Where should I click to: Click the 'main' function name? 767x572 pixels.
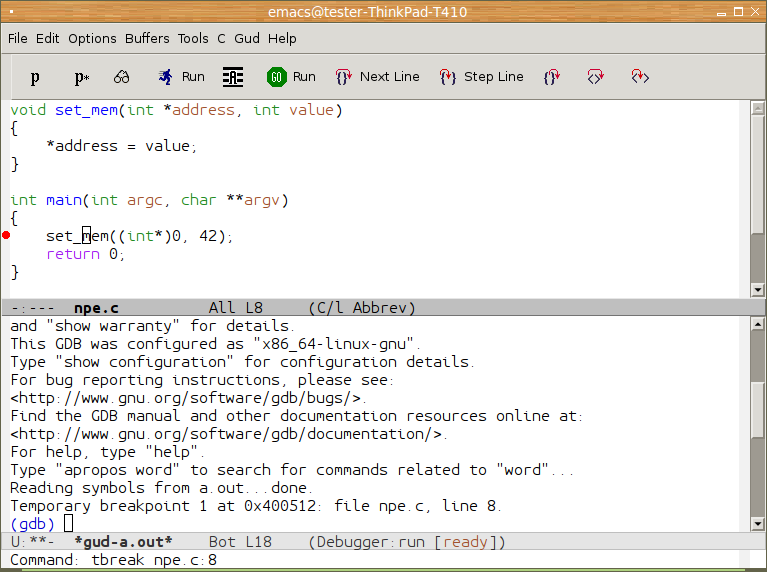pos(64,200)
